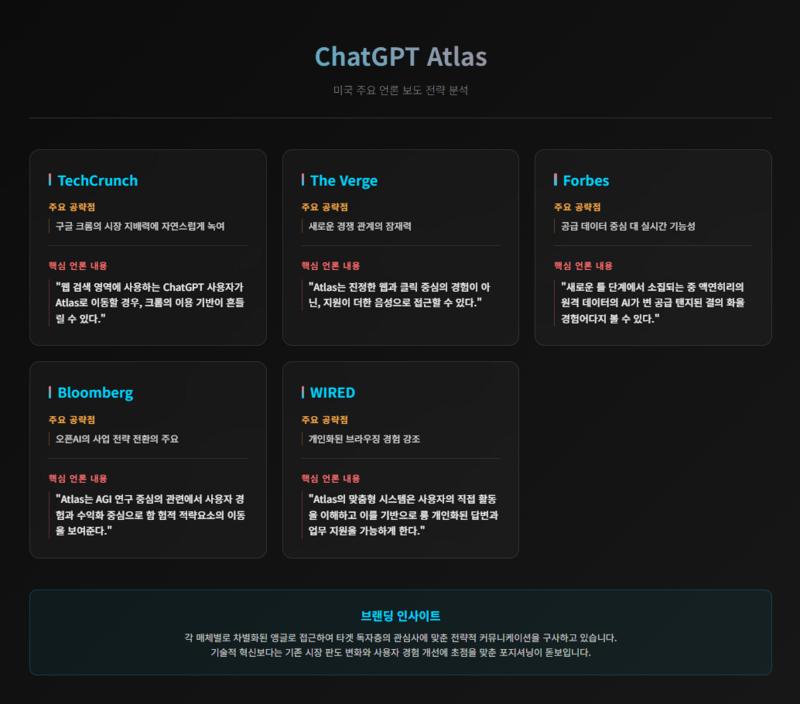Click the Bloomberg quote about AGI 연구

click(x=150, y=514)
